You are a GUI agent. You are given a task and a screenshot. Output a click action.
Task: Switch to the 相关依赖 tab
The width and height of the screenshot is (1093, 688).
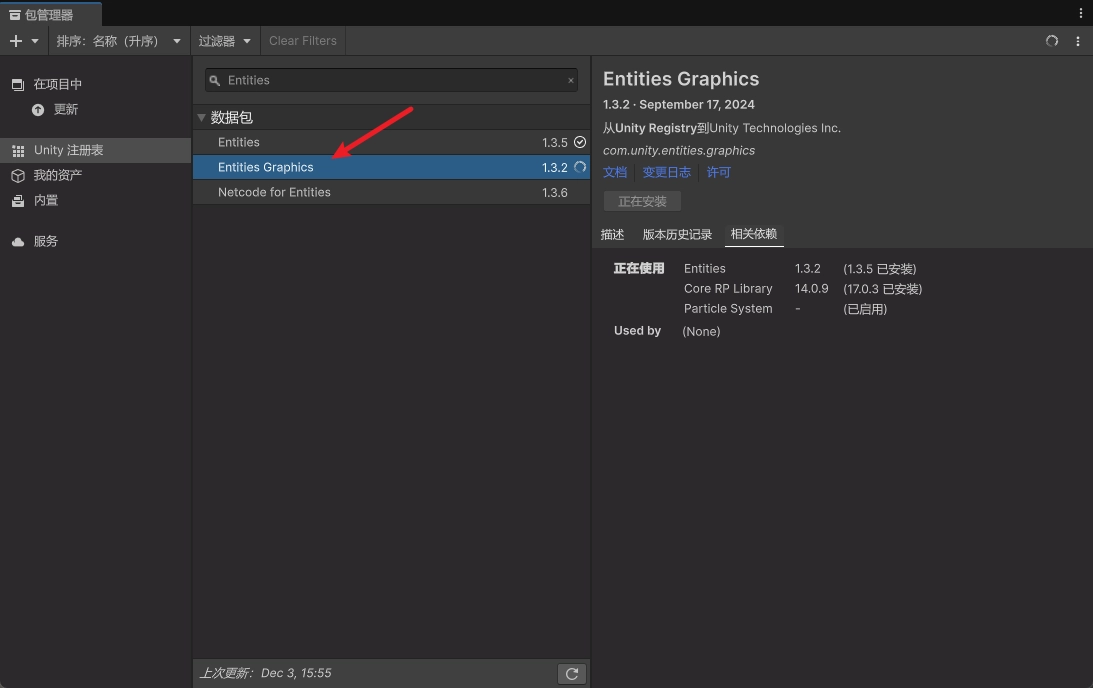point(754,235)
